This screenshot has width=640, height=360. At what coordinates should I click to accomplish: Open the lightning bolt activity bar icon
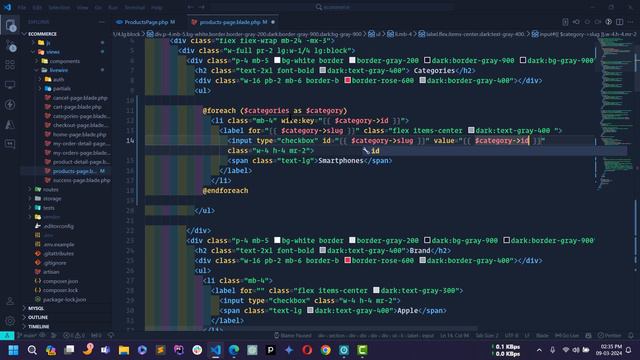[10, 104]
